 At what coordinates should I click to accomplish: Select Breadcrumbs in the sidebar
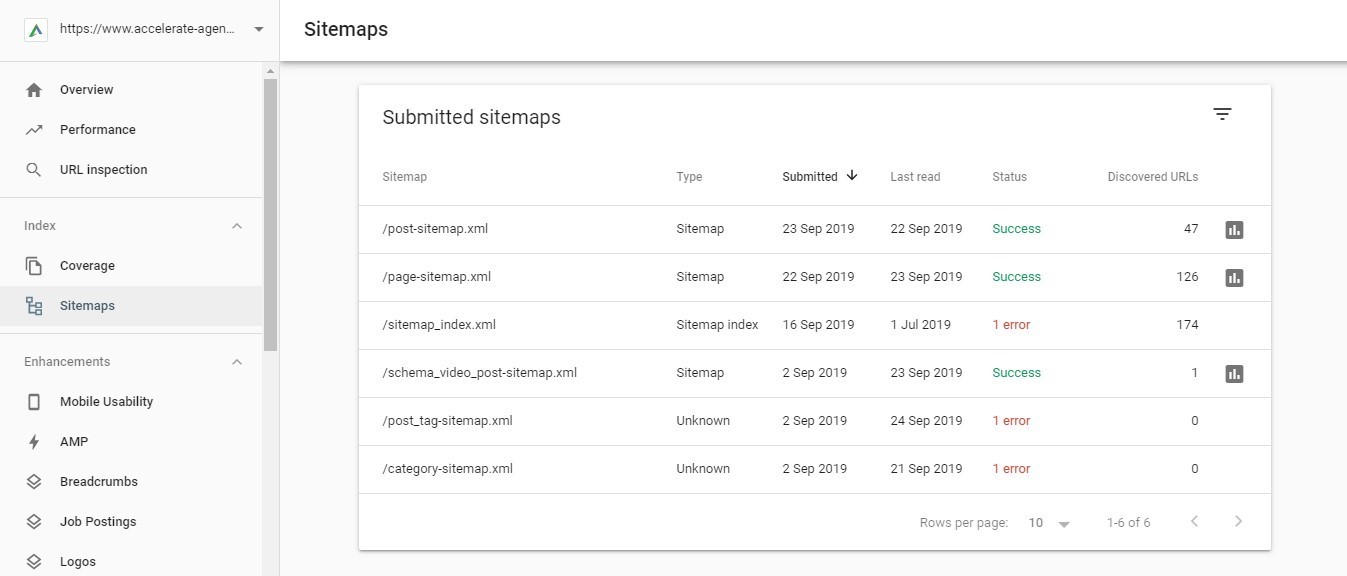[98, 482]
